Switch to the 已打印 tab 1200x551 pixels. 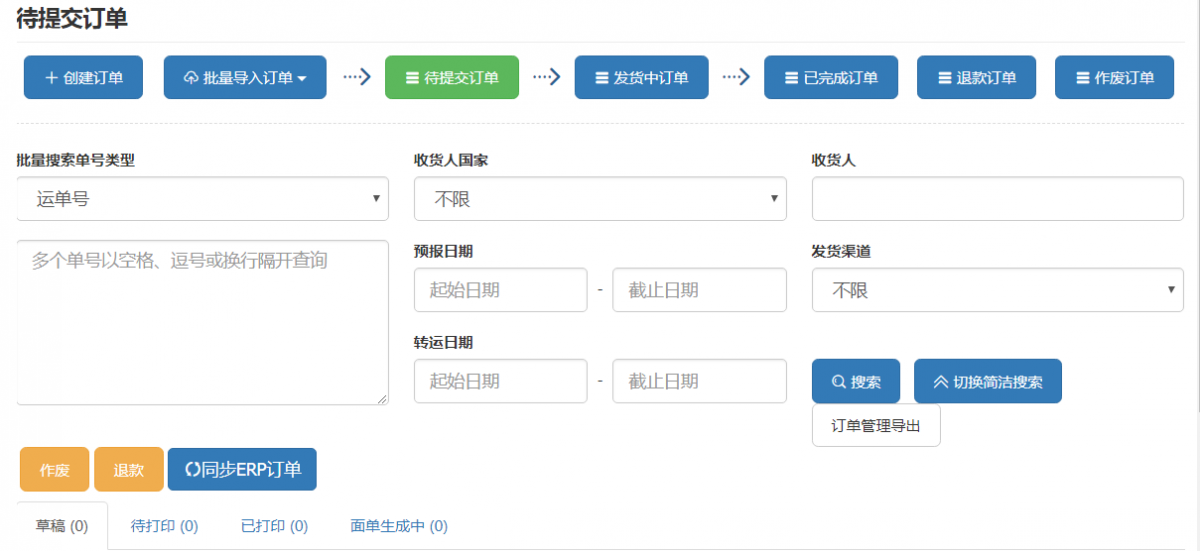click(274, 526)
